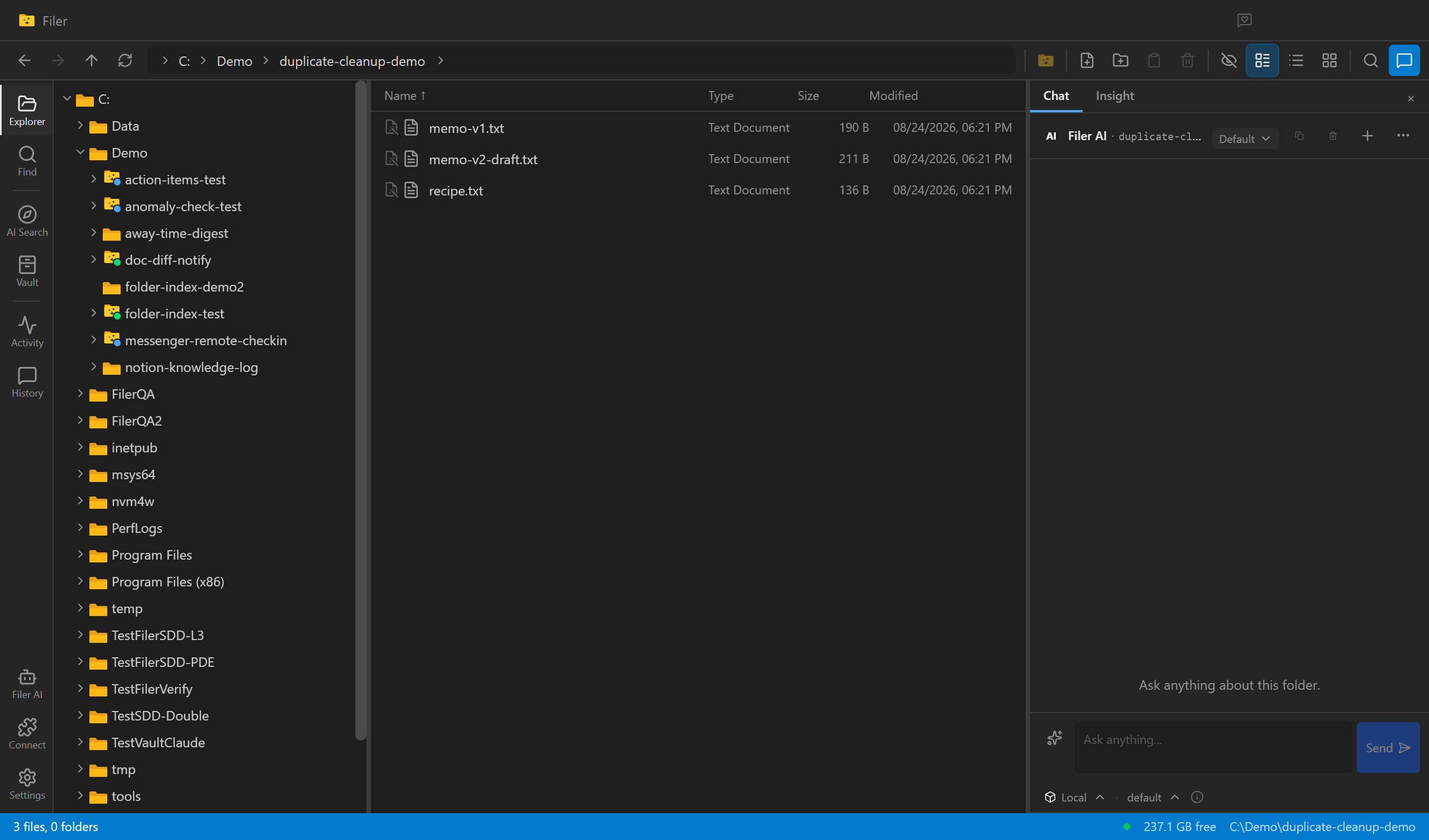Screen dimensions: 1429x840
Task: Open Vault in the sidebar
Action: 27,271
